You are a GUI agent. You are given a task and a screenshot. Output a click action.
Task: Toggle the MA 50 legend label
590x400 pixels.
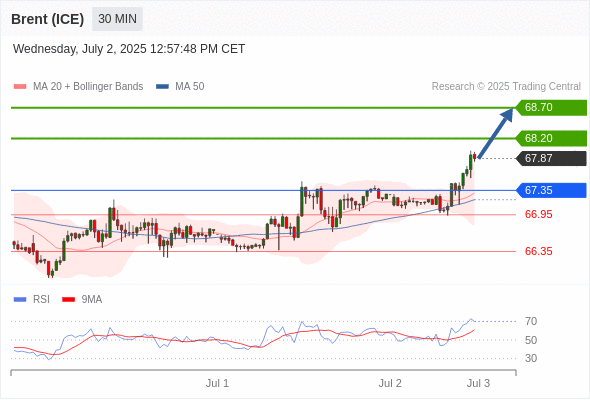190,87
